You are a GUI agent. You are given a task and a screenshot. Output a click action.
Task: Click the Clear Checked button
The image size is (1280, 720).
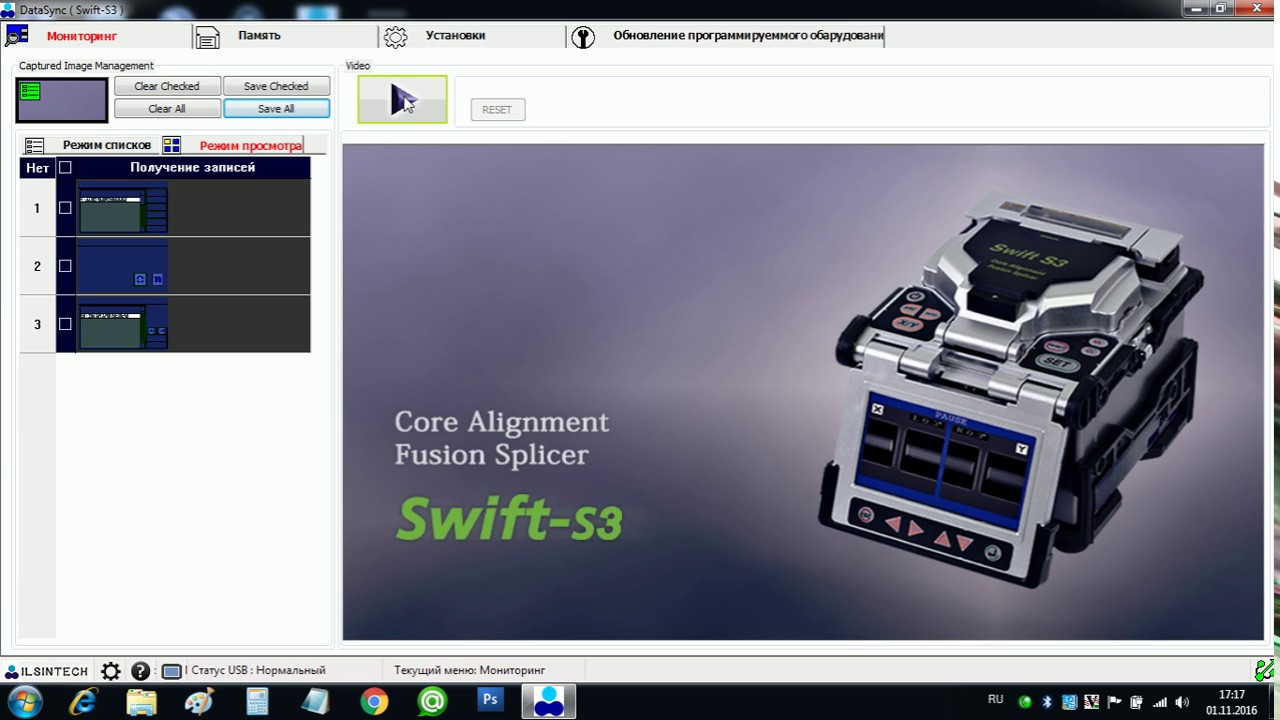pyautogui.click(x=167, y=86)
